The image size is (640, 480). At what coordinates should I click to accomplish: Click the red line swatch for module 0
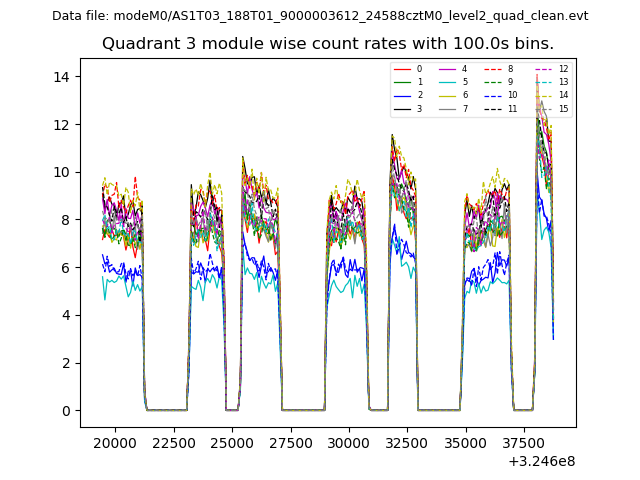(x=402, y=69)
